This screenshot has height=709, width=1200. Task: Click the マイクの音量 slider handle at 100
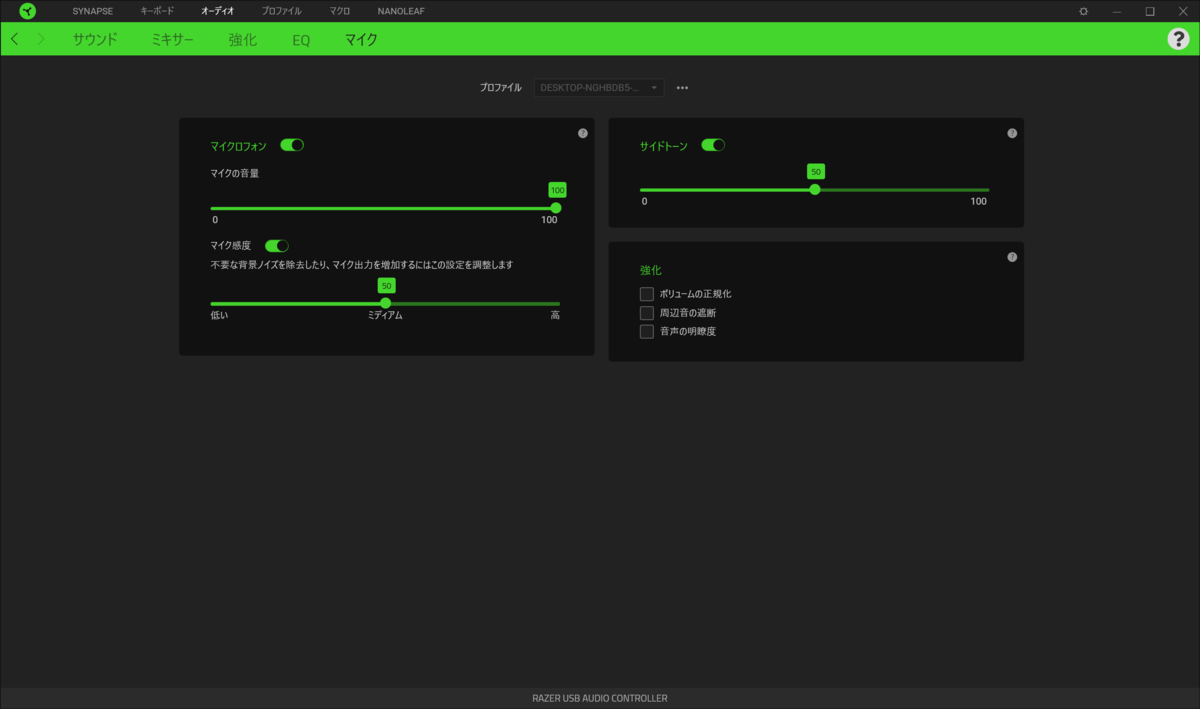coord(556,208)
